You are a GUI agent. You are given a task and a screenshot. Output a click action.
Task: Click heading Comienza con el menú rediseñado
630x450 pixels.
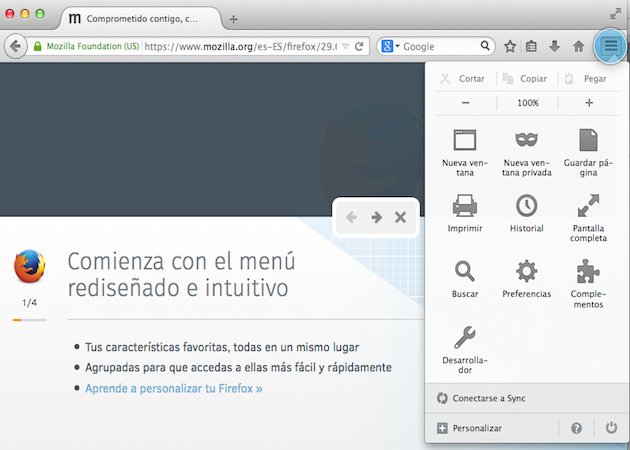[182, 274]
